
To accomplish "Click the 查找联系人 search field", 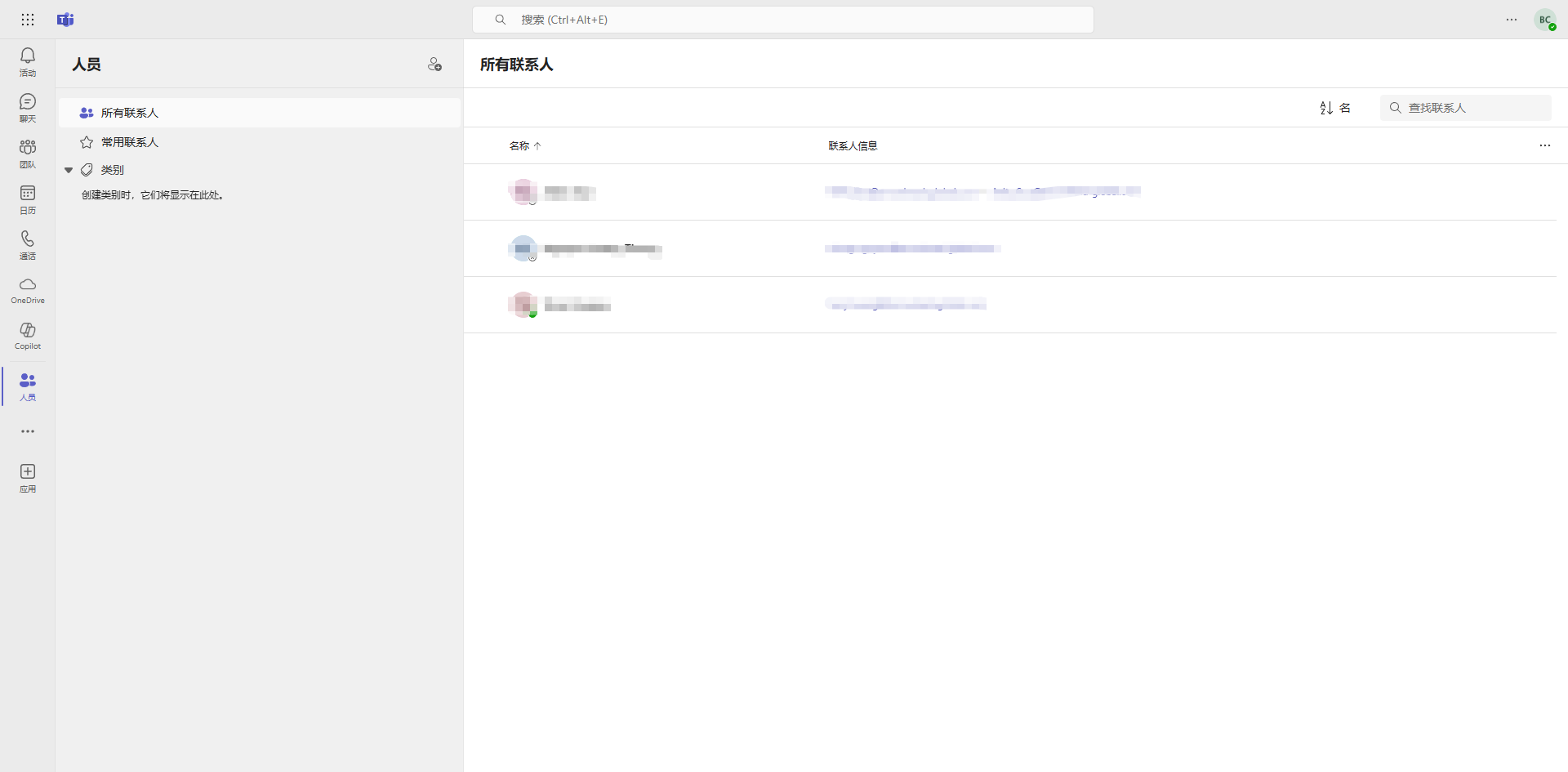I will pyautogui.click(x=1466, y=108).
